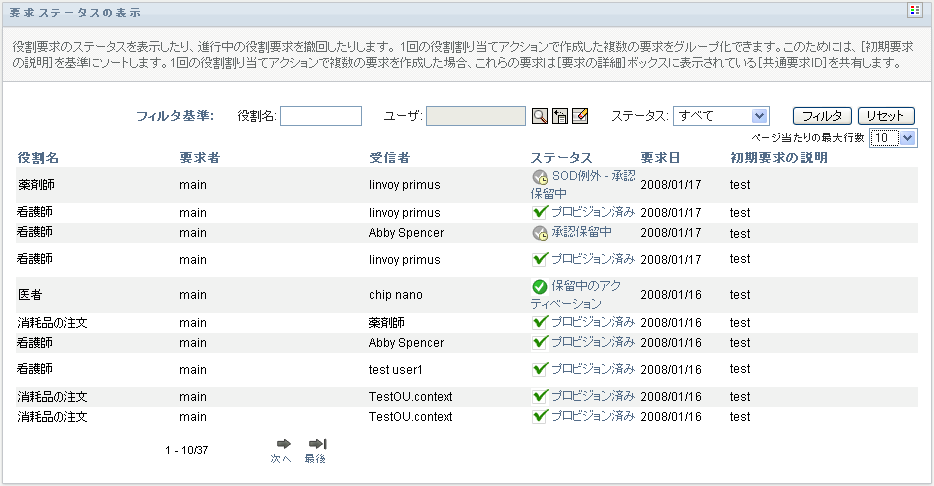
Task: Click the clear user selection eraser icon
Action: pos(580,116)
